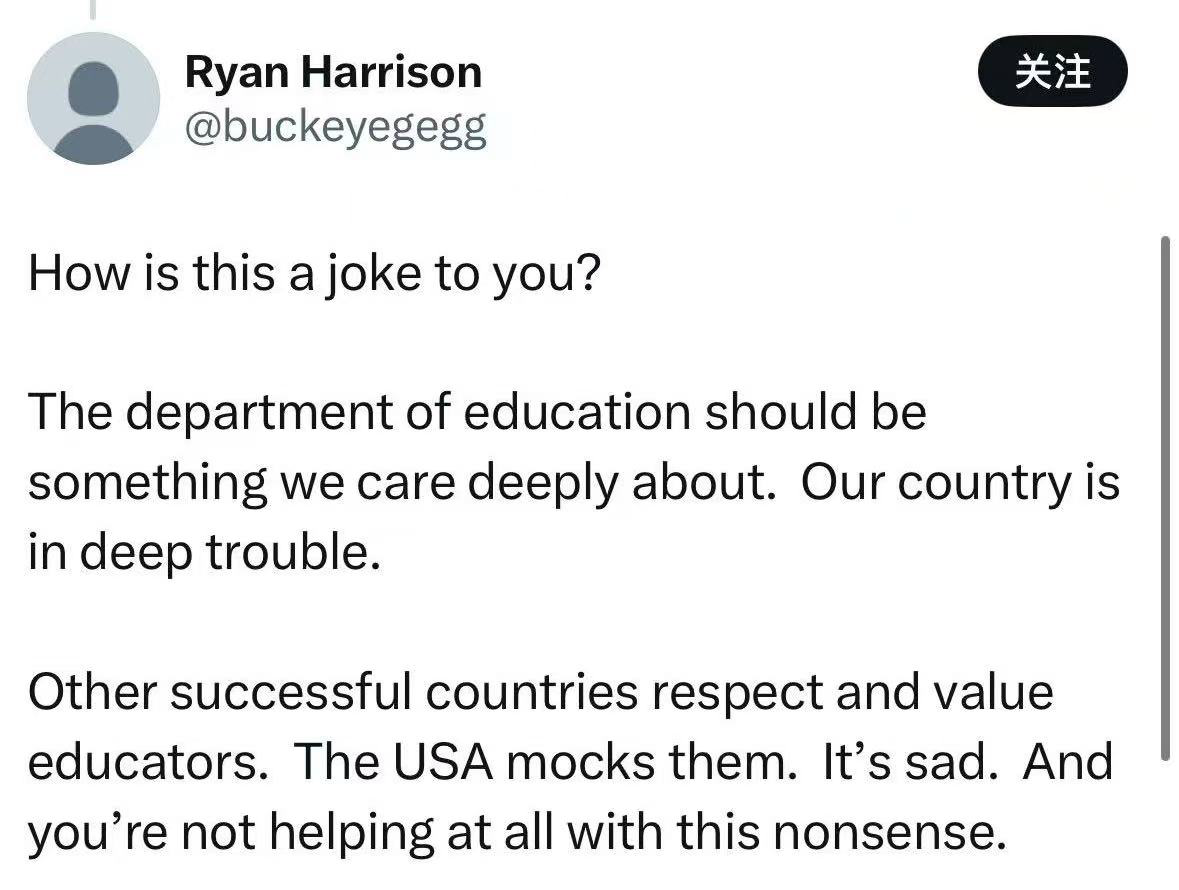Open Ryan Harrison's profile via display name
The image size is (1179, 890).
coord(333,72)
